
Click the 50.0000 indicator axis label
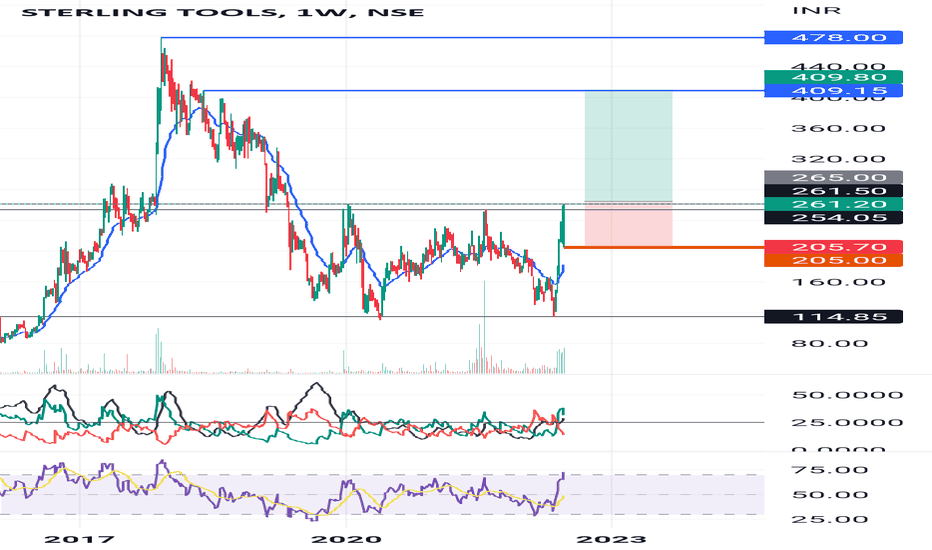click(x=848, y=395)
